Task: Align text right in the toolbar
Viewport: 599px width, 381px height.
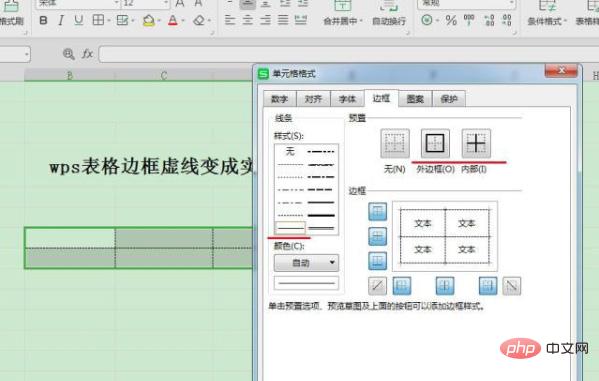Action: [265, 20]
